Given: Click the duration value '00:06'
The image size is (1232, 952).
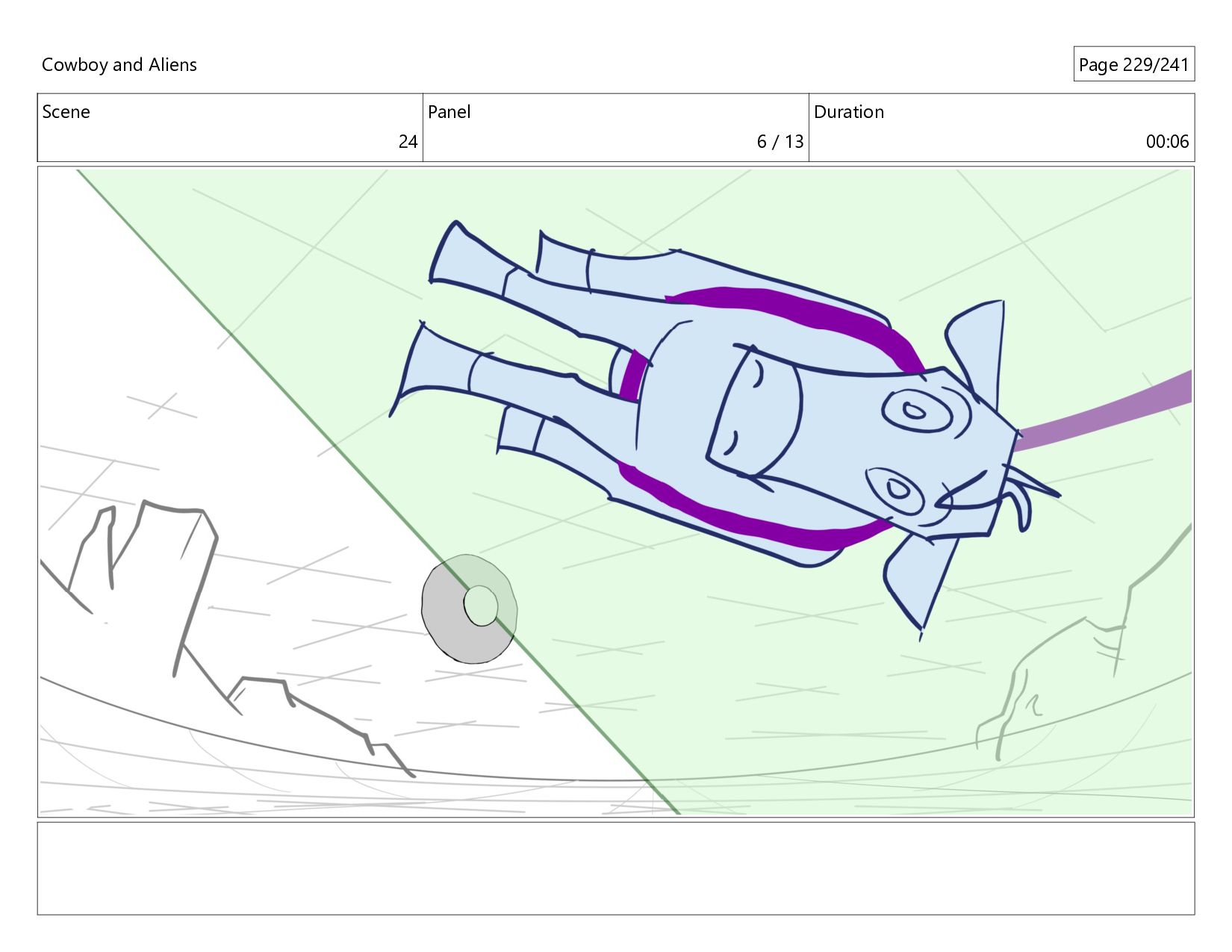Looking at the screenshot, I should 1167,142.
